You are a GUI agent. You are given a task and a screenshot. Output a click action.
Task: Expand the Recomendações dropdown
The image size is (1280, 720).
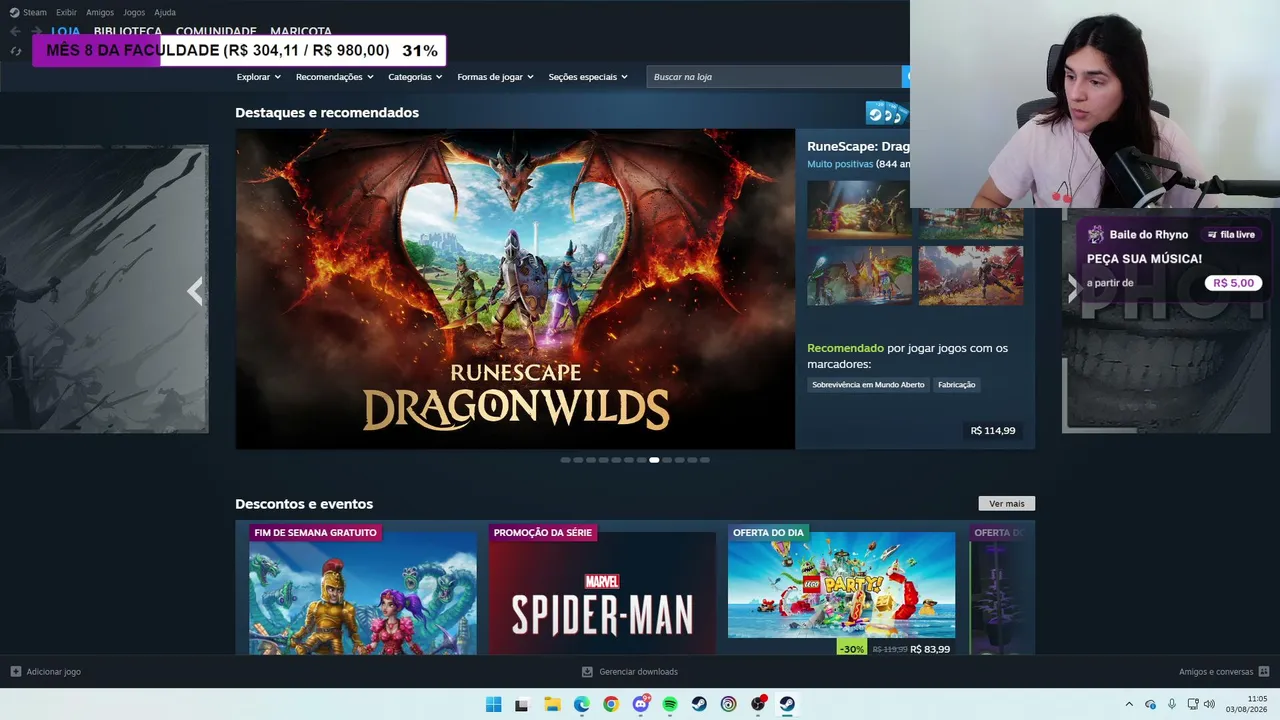pos(335,77)
